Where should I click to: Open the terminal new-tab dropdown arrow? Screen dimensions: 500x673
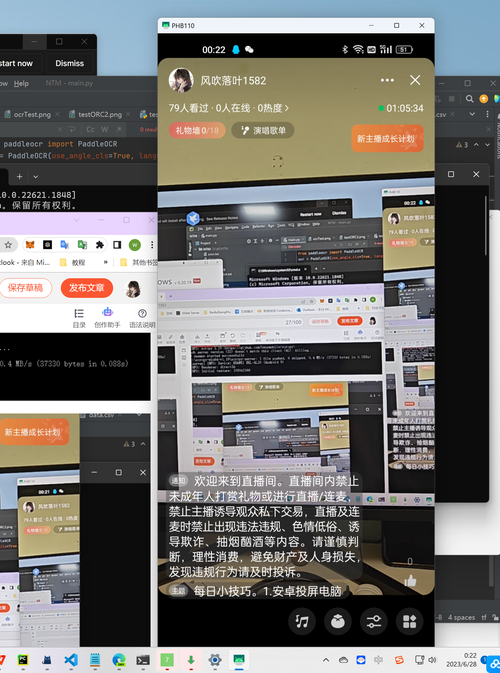(36, 176)
